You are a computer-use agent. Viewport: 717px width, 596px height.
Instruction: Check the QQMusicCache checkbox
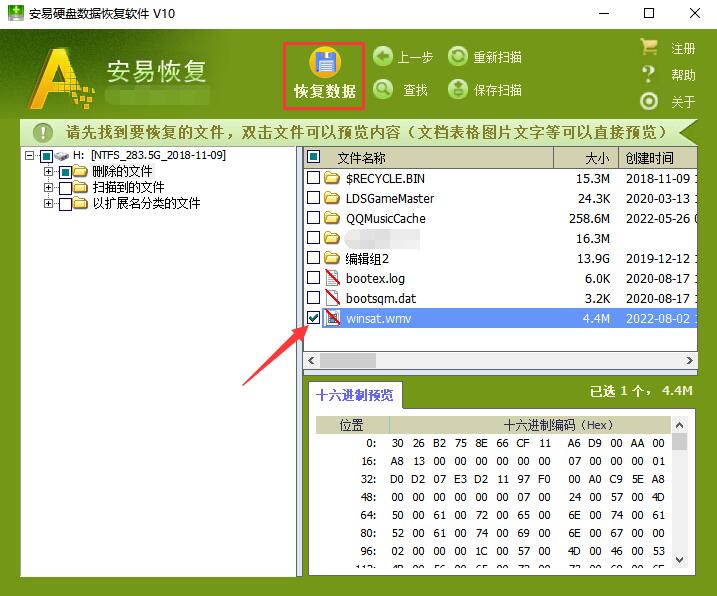(x=313, y=217)
